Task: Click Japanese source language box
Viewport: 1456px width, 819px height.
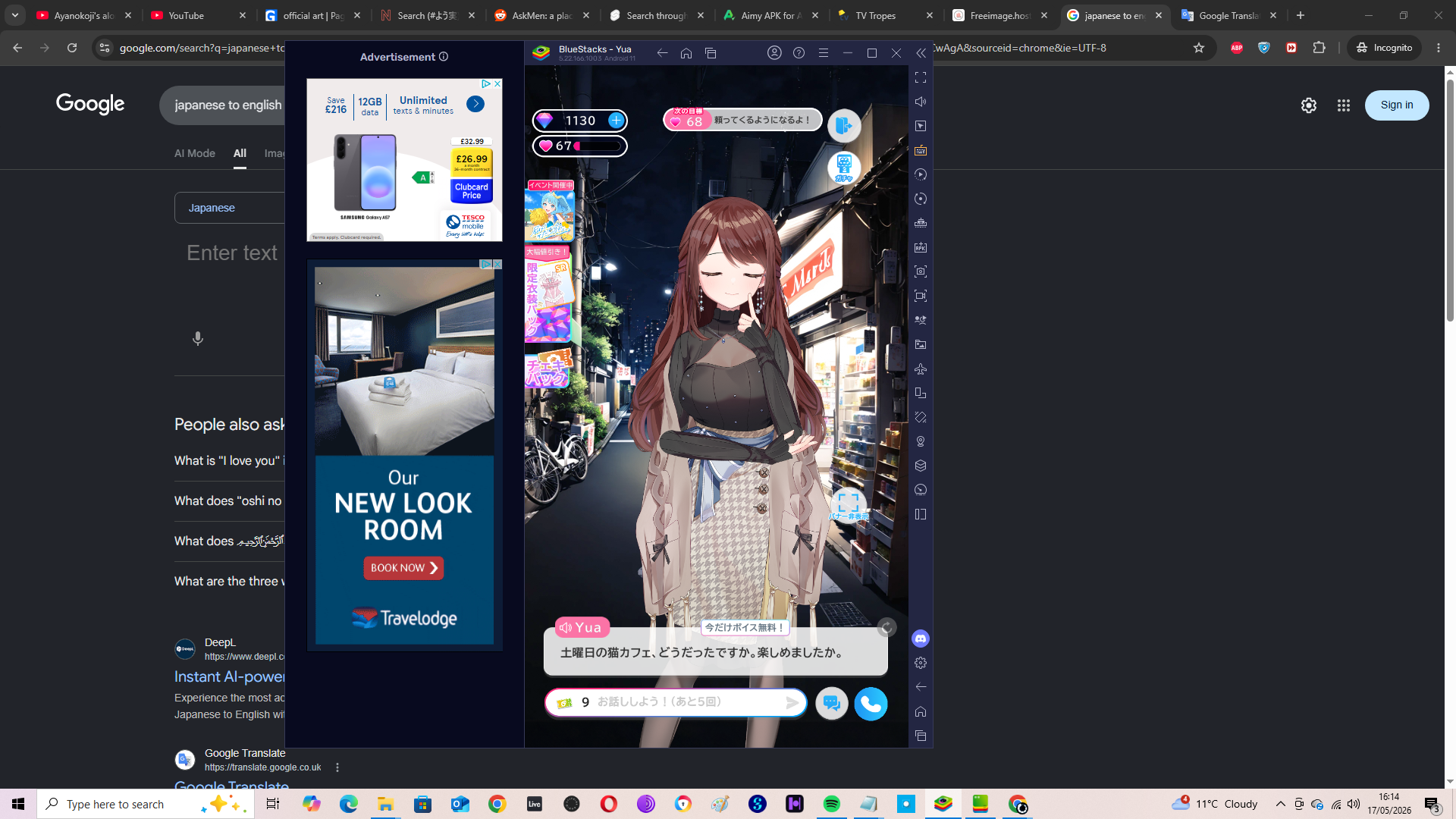Action: [x=230, y=208]
